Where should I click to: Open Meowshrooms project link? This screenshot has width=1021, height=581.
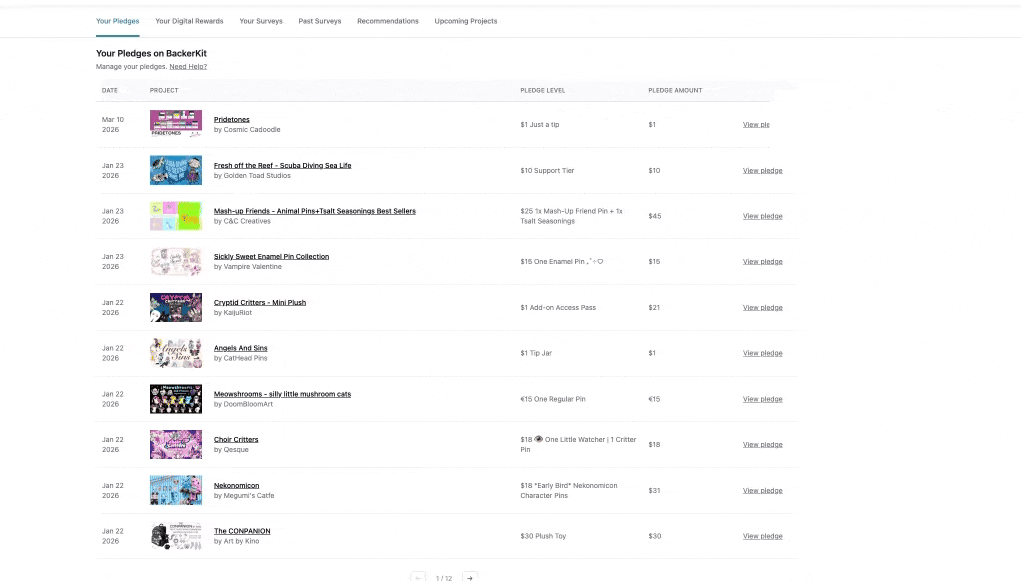click(x=282, y=394)
